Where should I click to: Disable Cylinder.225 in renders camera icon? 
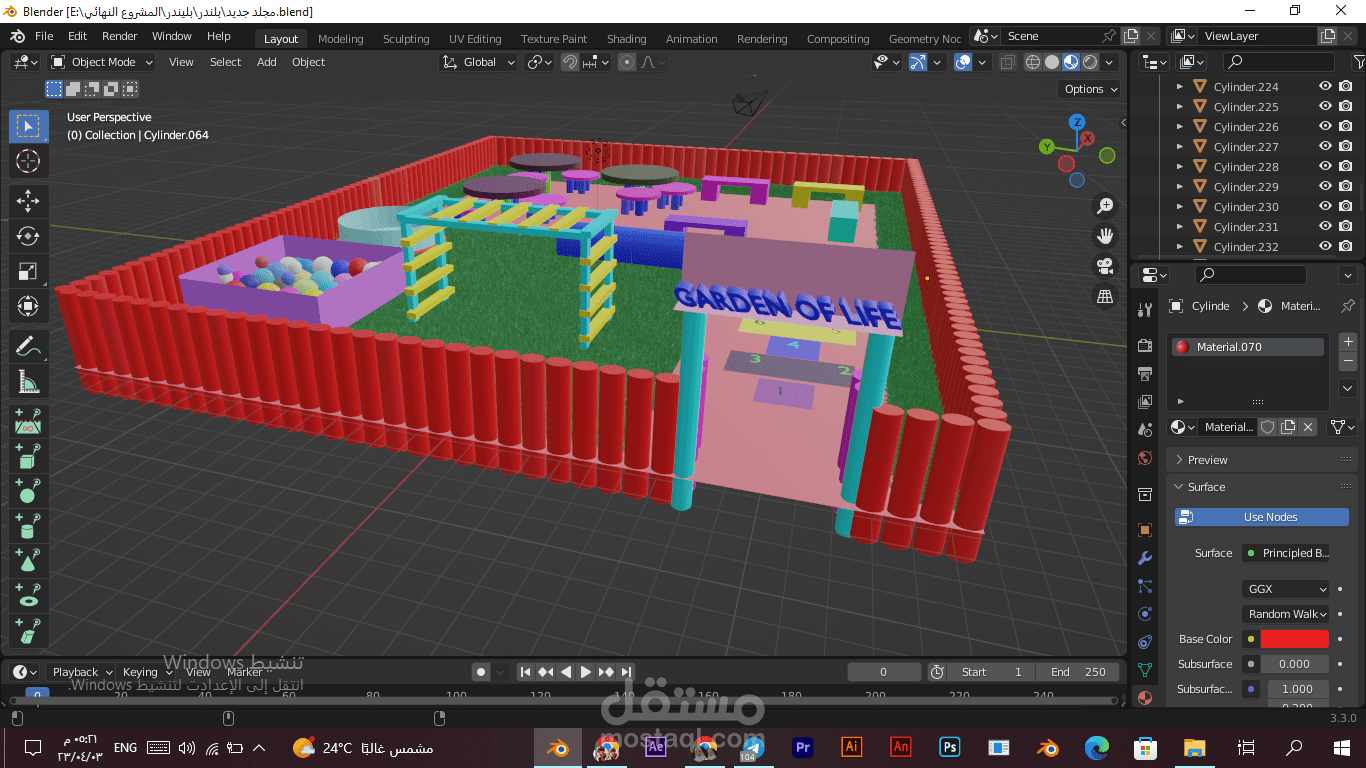pyautogui.click(x=1346, y=106)
